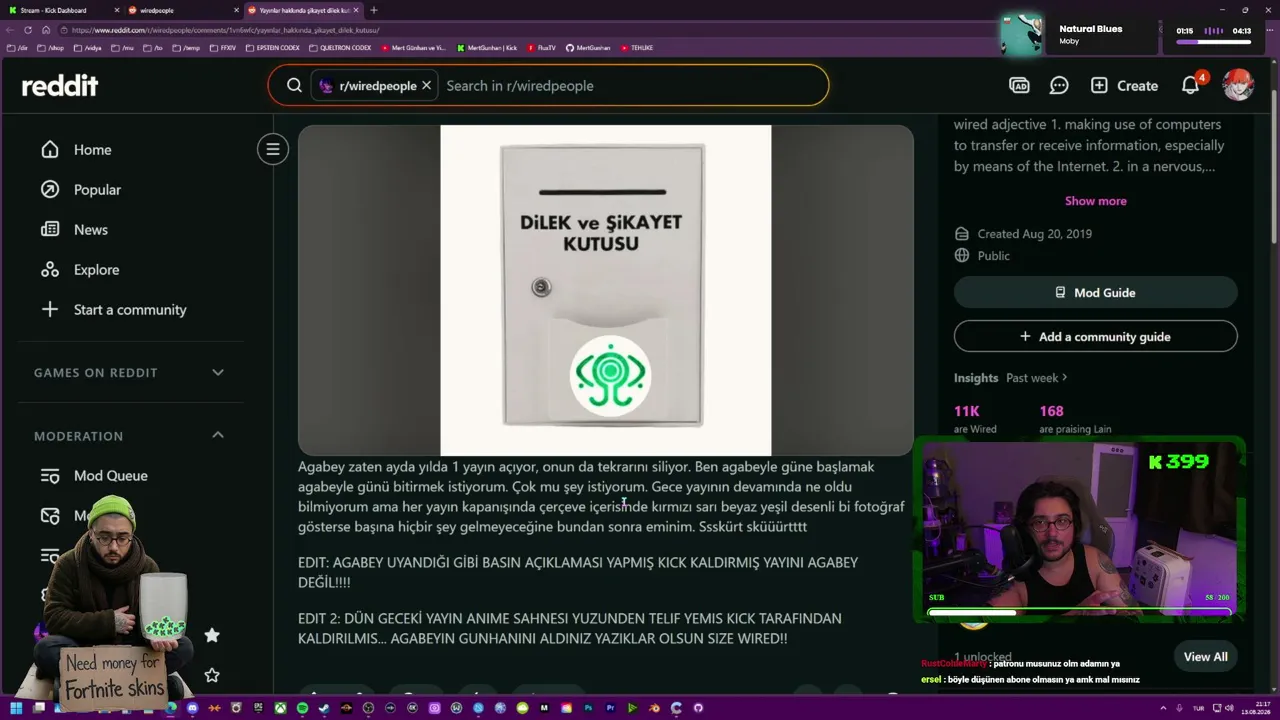
Task: Open Spotify from the taskbar
Action: [x=302, y=708]
